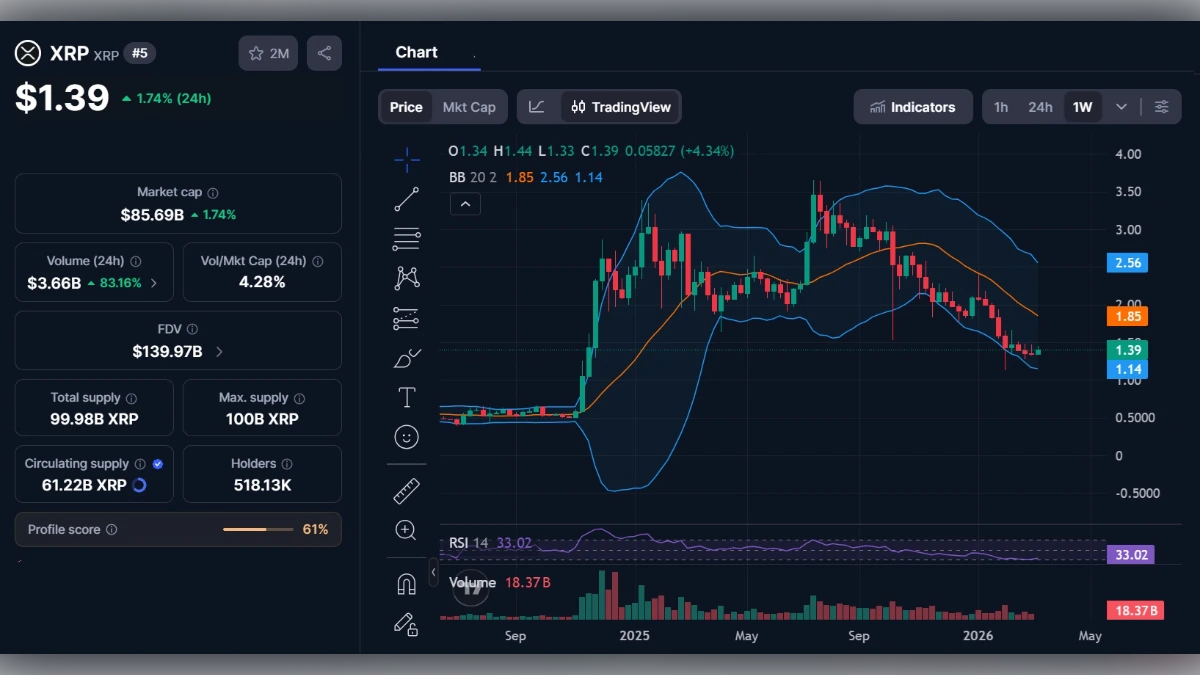Image resolution: width=1200 pixels, height=675 pixels.
Task: Expand the timeframe dropdown next to 1W
Action: tap(1121, 106)
